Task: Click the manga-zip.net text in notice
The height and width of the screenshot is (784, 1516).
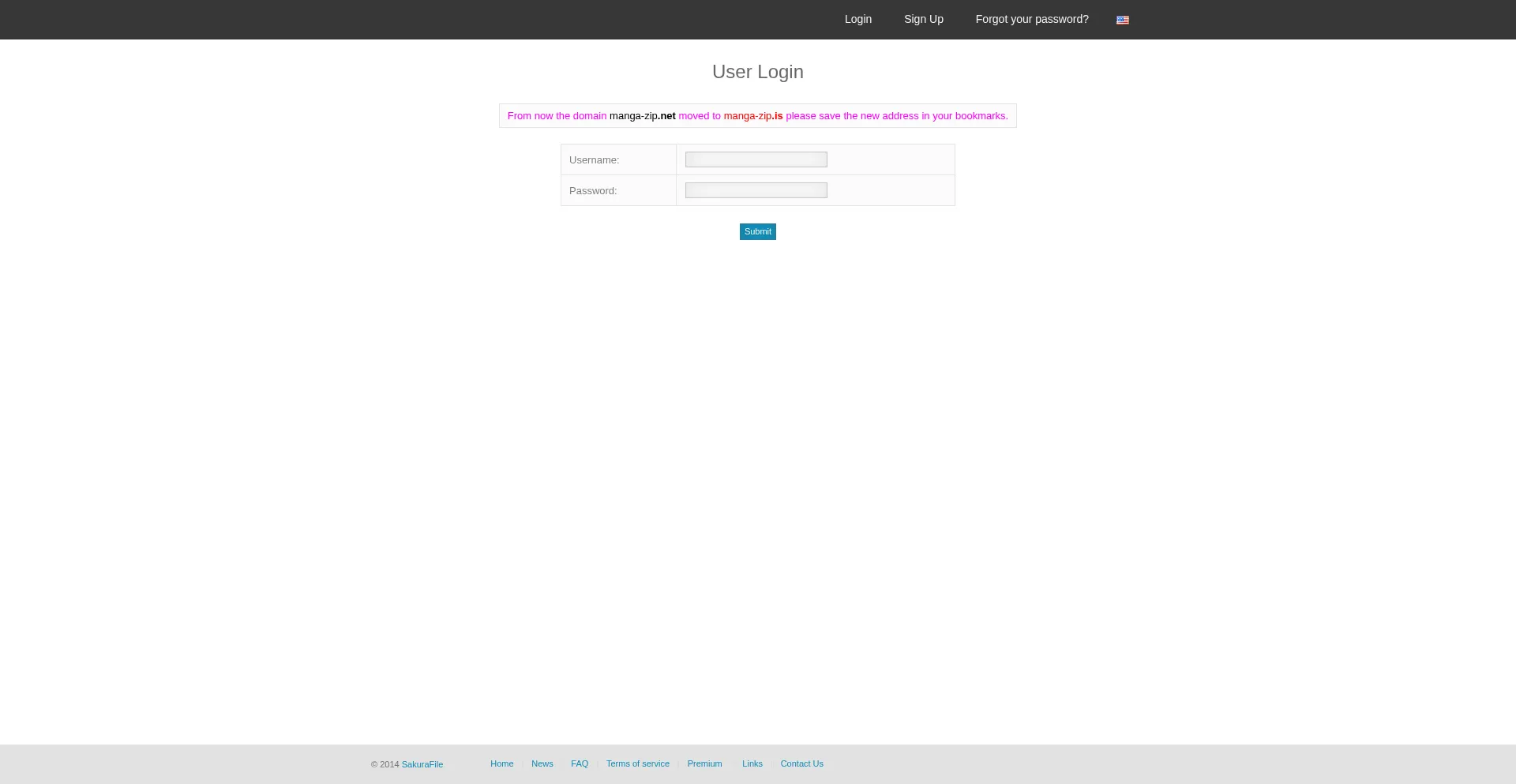Action: [643, 116]
